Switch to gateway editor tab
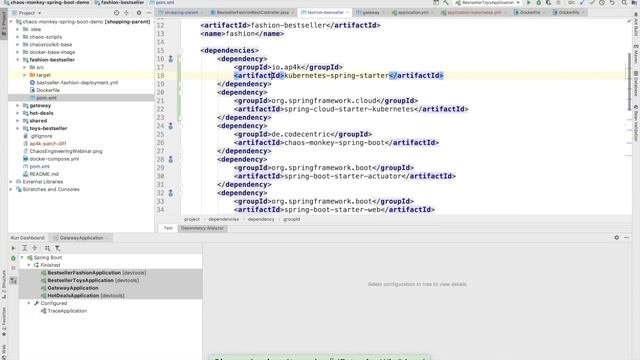 point(371,13)
